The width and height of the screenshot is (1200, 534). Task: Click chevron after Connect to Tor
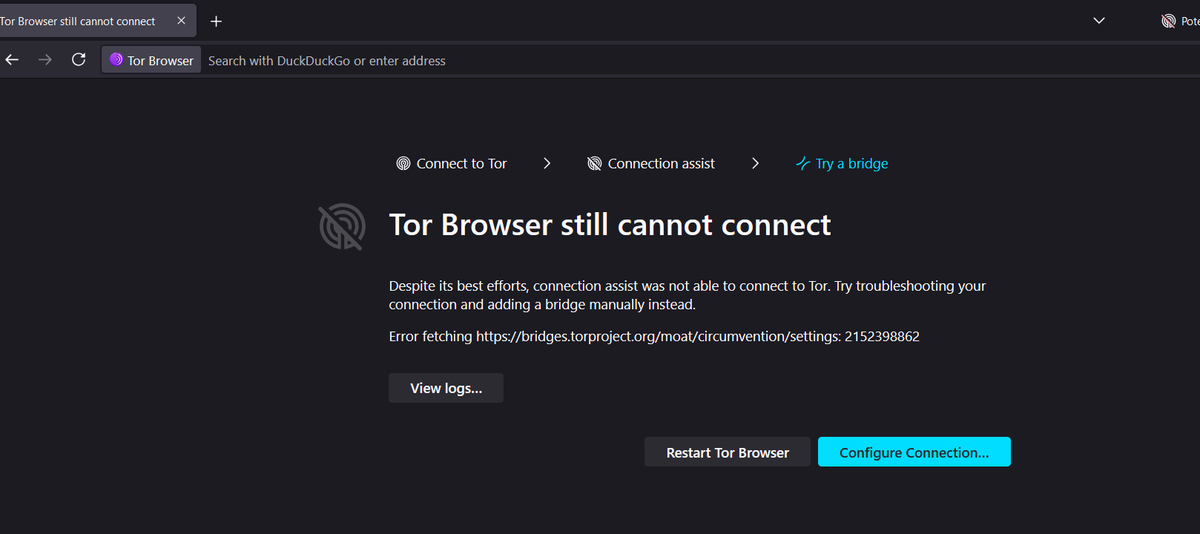[547, 163]
